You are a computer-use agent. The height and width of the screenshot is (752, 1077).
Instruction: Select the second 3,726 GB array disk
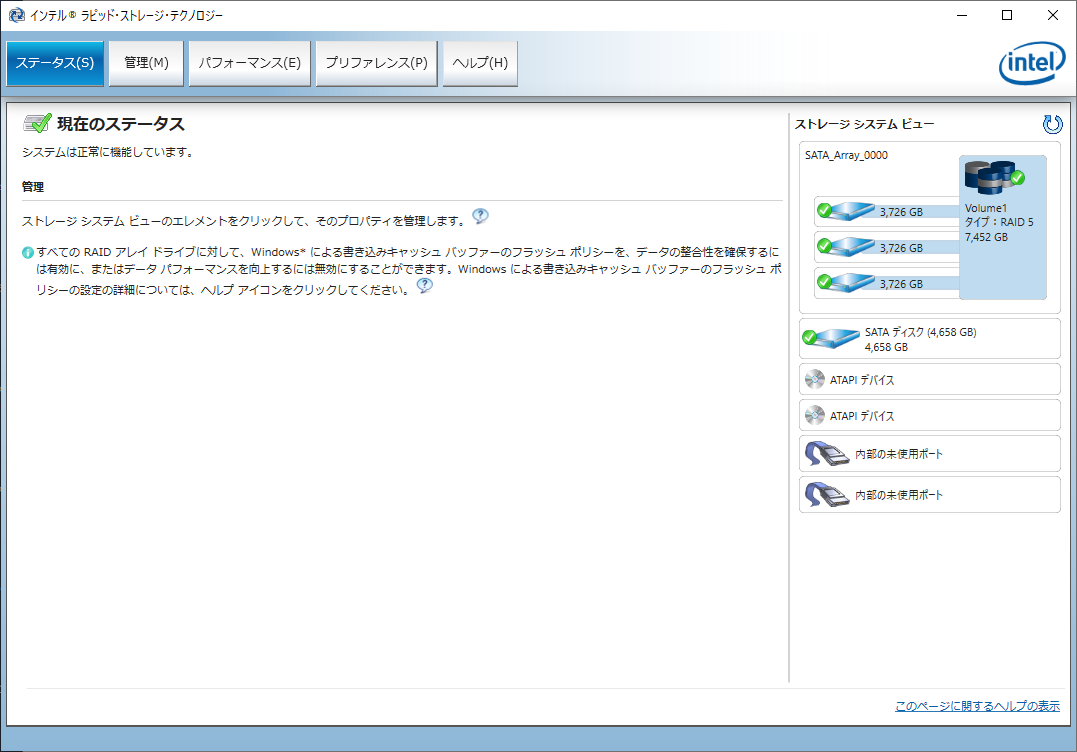pos(887,247)
